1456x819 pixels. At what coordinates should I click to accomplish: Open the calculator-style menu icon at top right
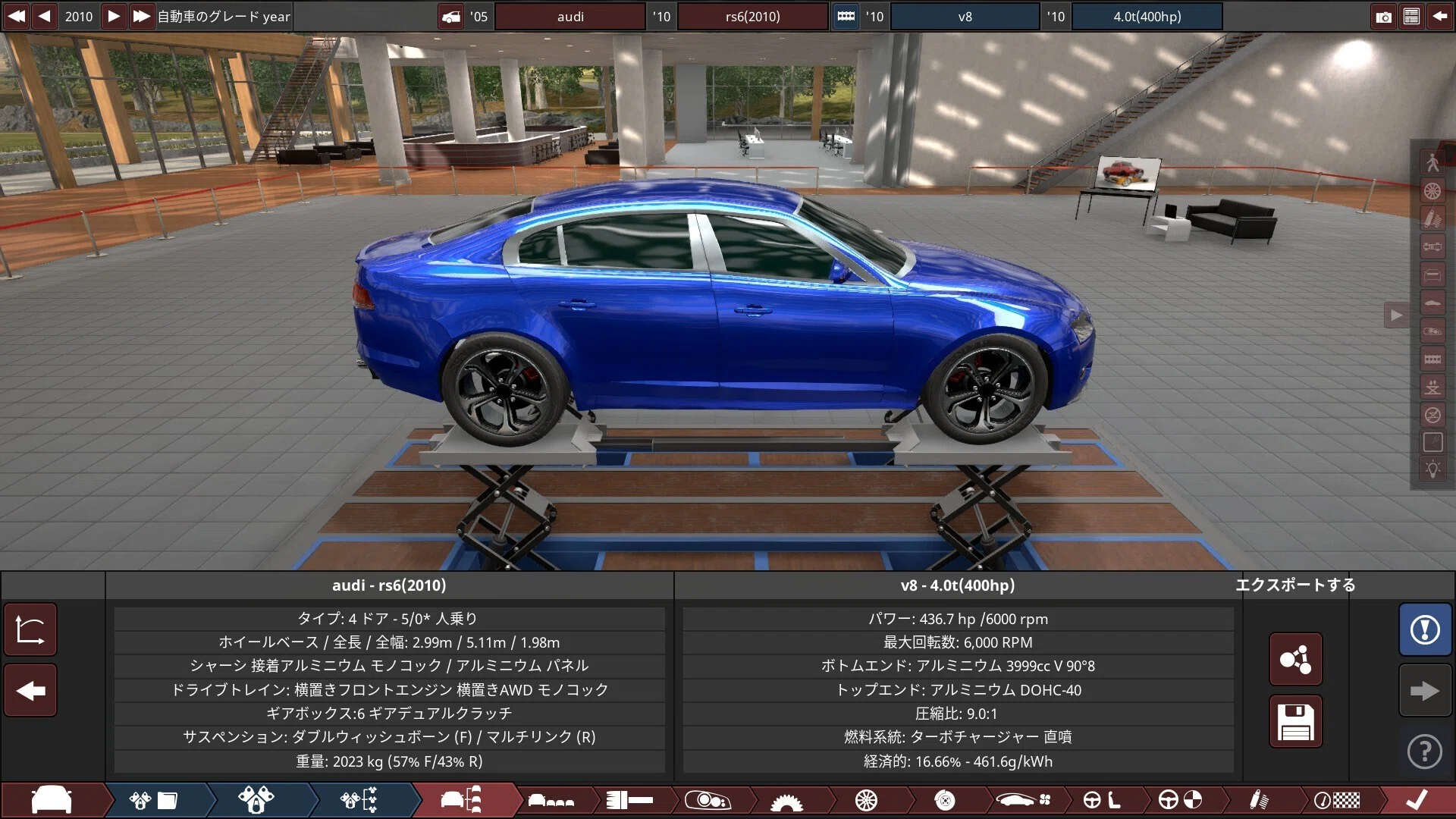[x=1411, y=17]
